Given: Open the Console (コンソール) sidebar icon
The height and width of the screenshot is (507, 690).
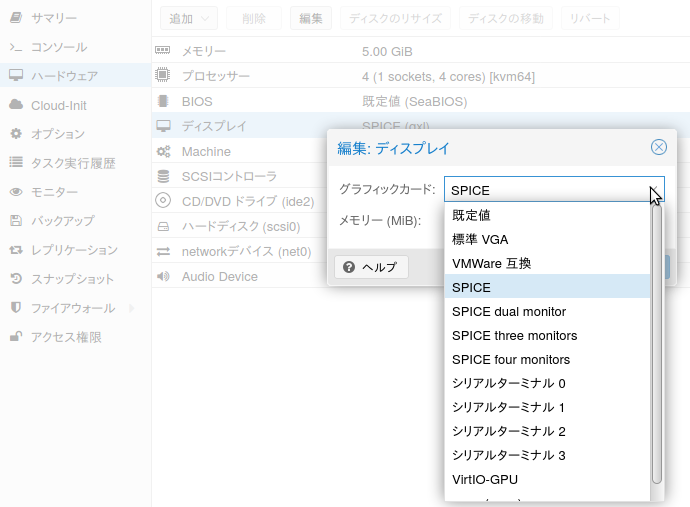Looking at the screenshot, I should pyautogui.click(x=16, y=47).
